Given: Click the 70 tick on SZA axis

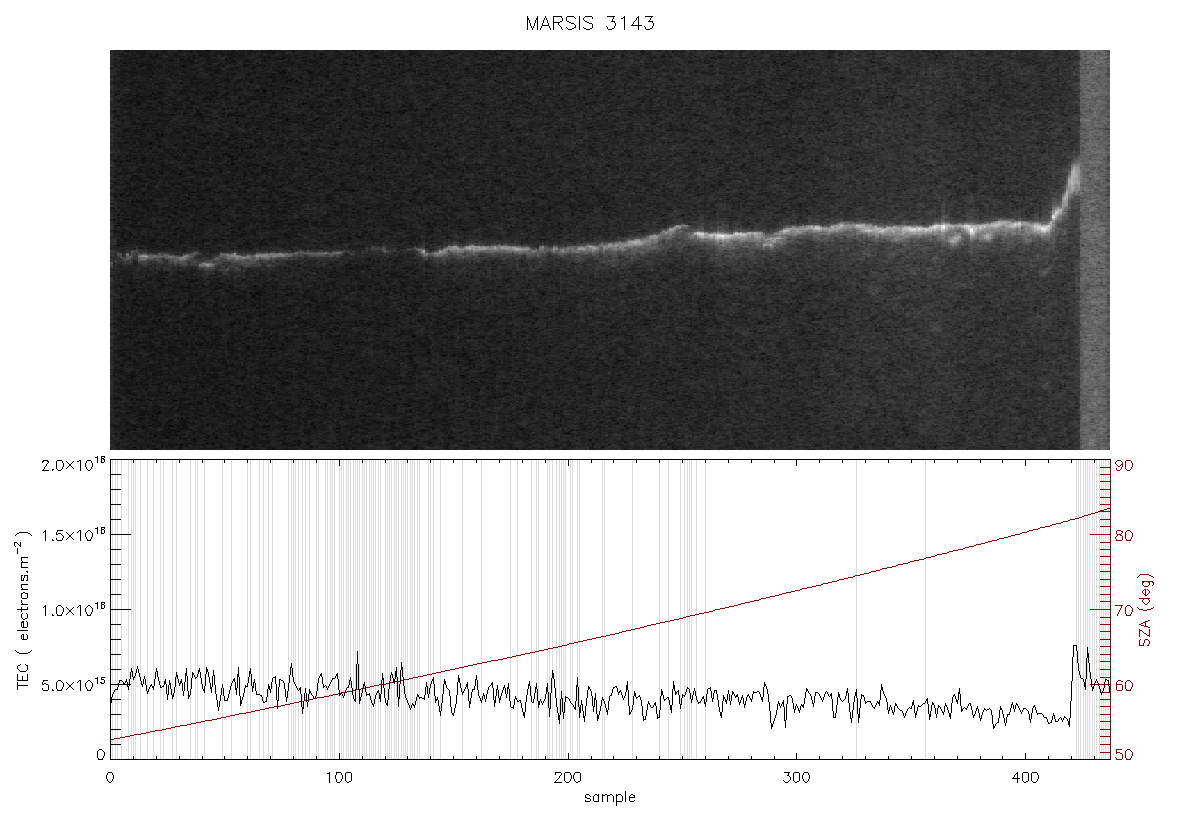Looking at the screenshot, I should pyautogui.click(x=1124, y=610).
